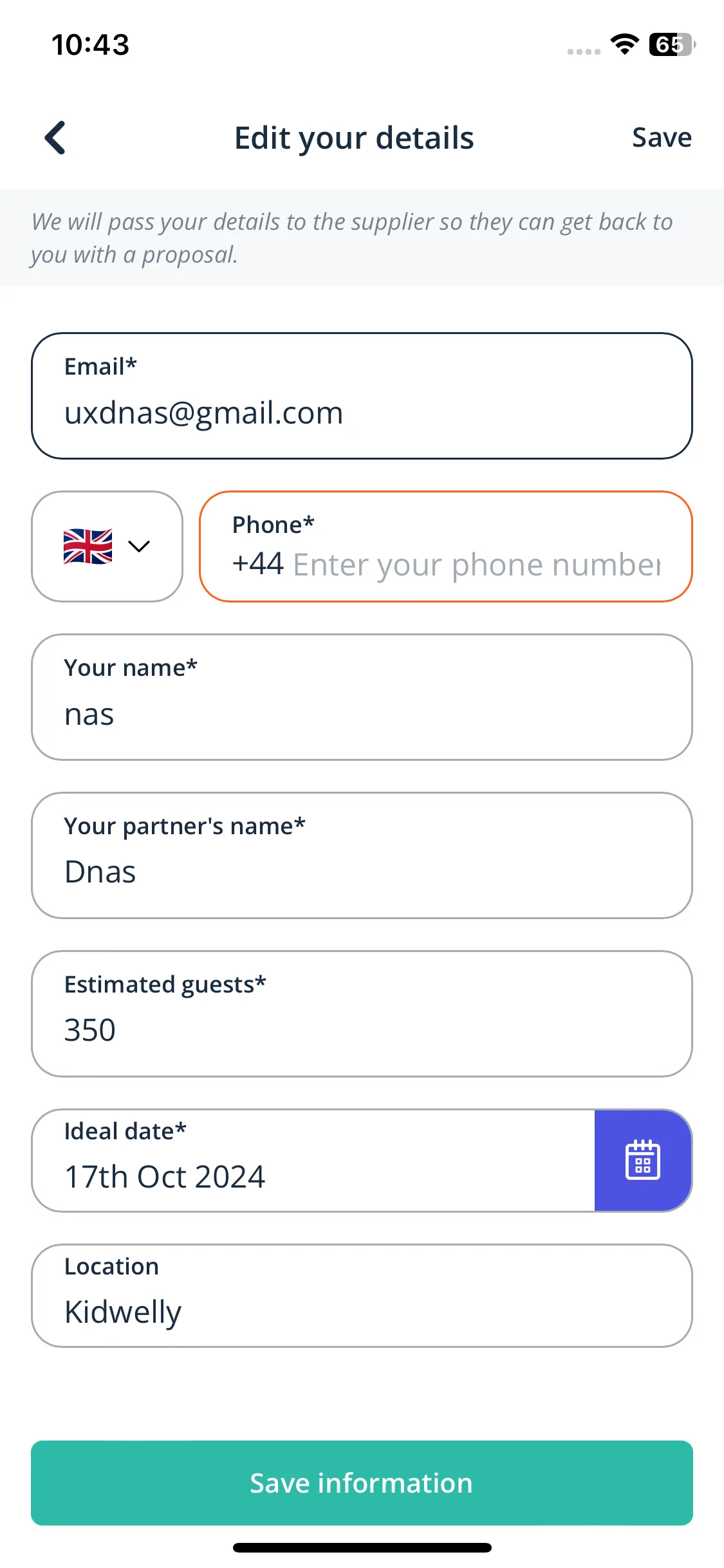Change the Estimated guests value 350
This screenshot has height=1568, width=724.
[x=362, y=1014]
